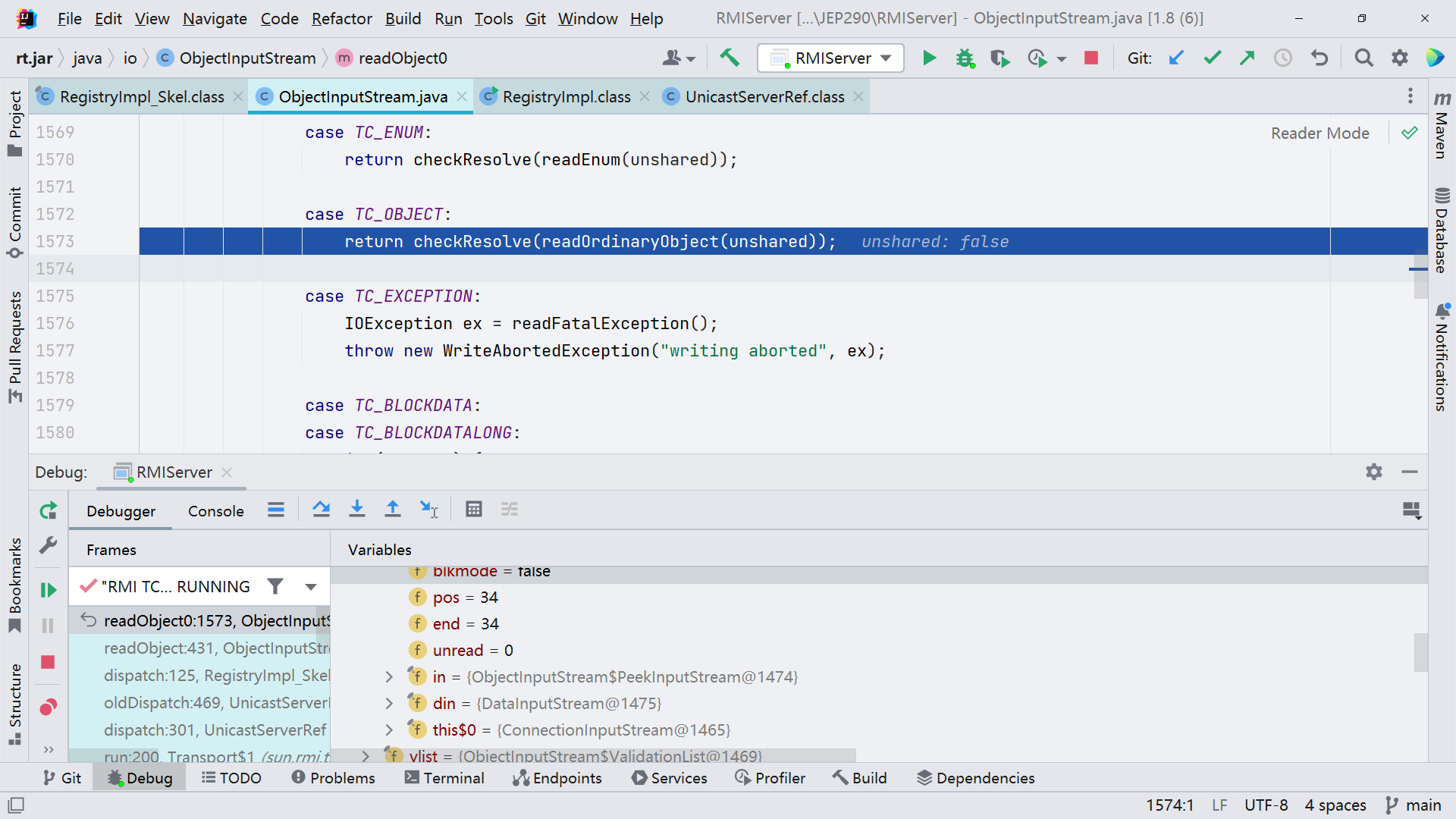
Task: Click the Resume Program icon
Action: tap(48, 590)
